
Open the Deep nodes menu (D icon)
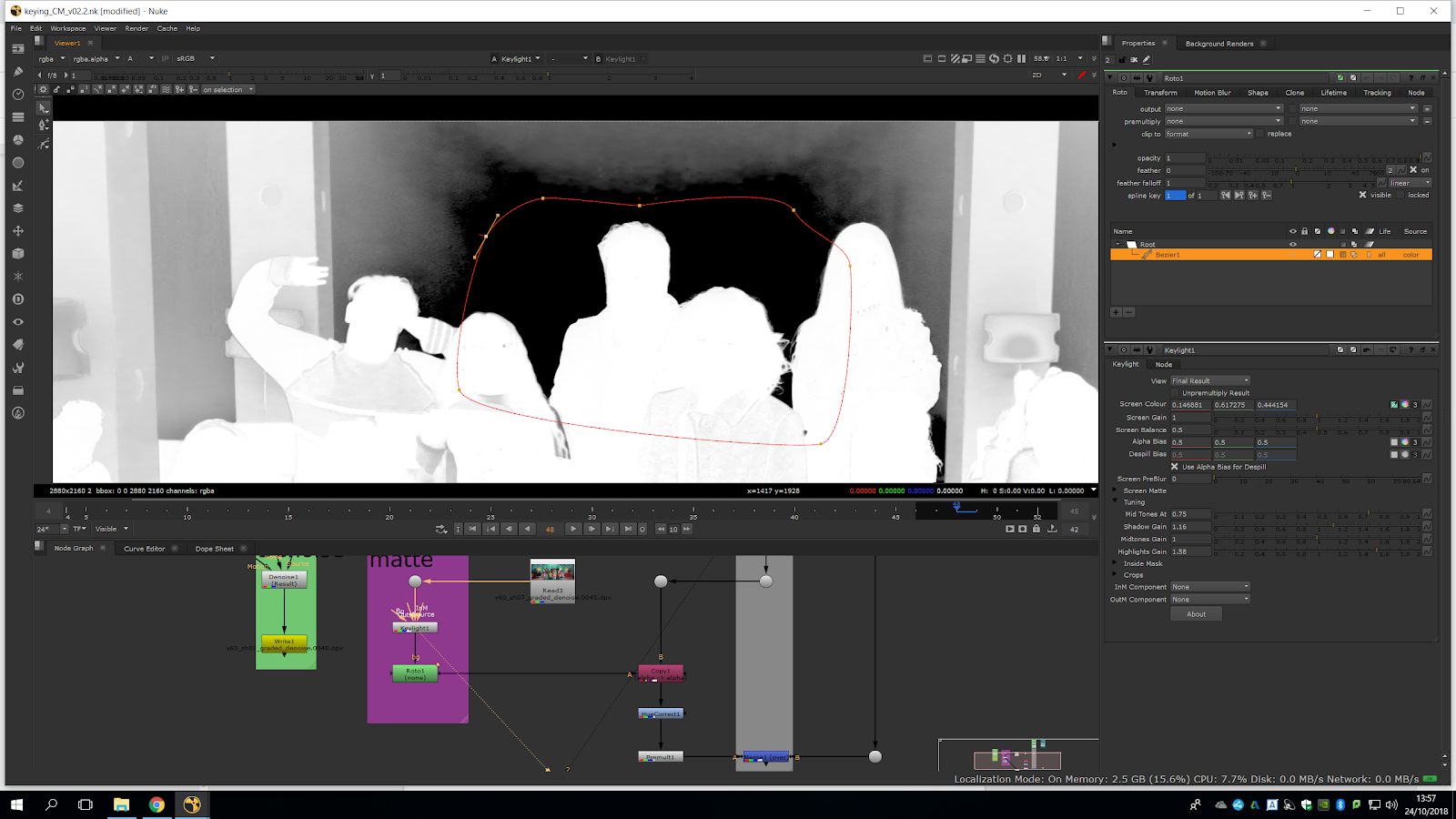click(x=18, y=299)
